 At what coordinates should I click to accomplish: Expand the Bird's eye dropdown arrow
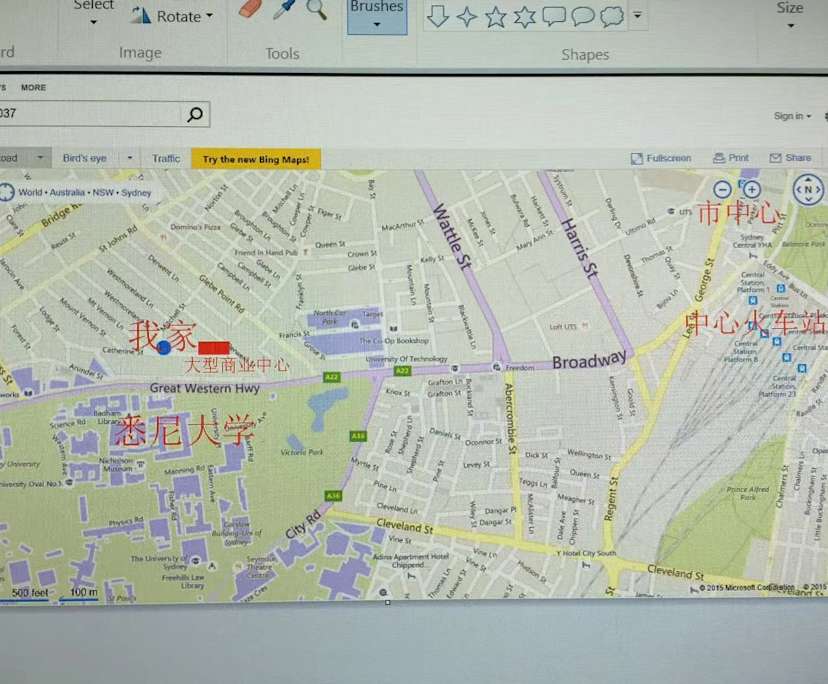130,157
